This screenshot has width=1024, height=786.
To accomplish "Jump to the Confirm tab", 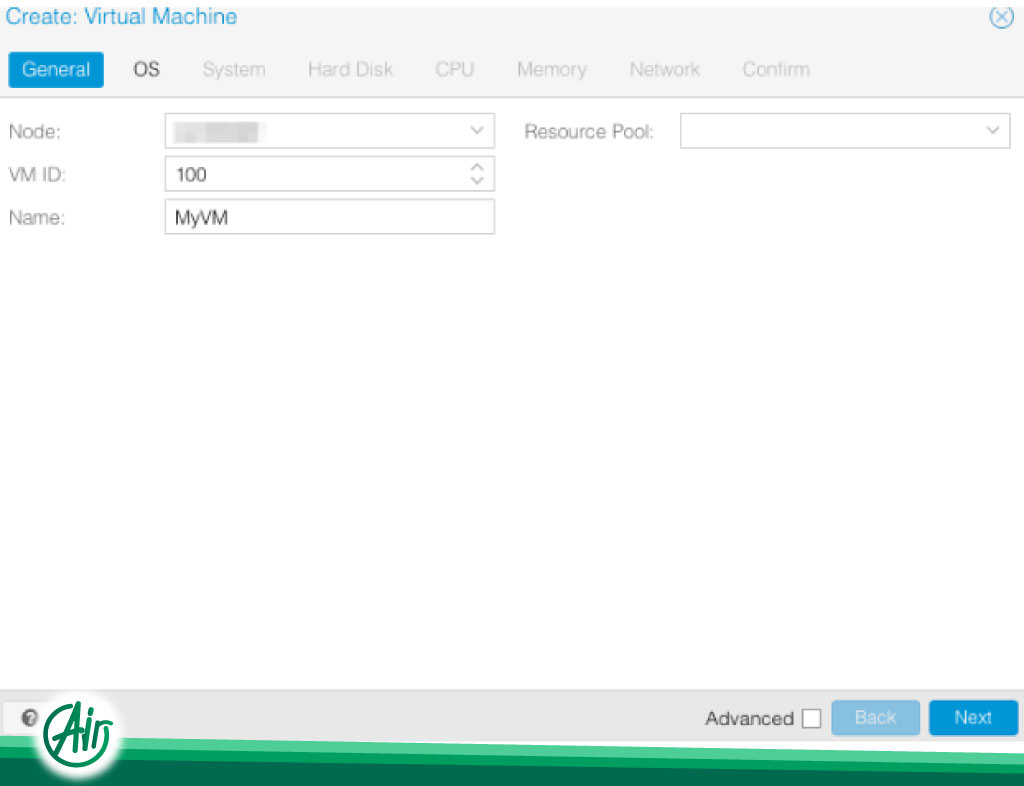I will (776, 69).
